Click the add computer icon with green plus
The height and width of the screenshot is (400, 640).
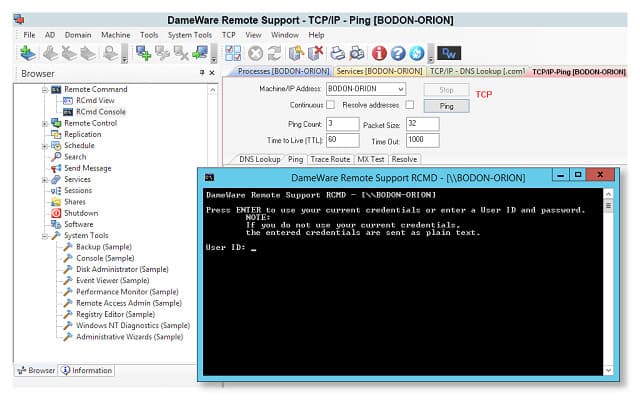click(x=143, y=53)
